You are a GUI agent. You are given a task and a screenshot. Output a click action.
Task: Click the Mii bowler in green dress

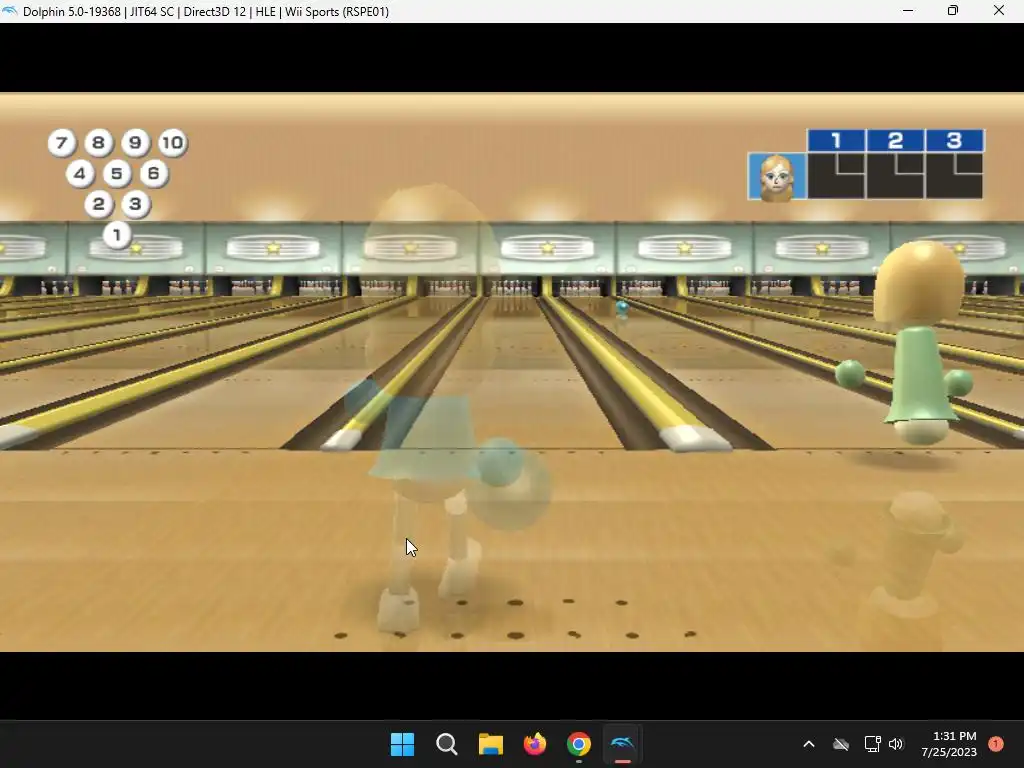914,343
